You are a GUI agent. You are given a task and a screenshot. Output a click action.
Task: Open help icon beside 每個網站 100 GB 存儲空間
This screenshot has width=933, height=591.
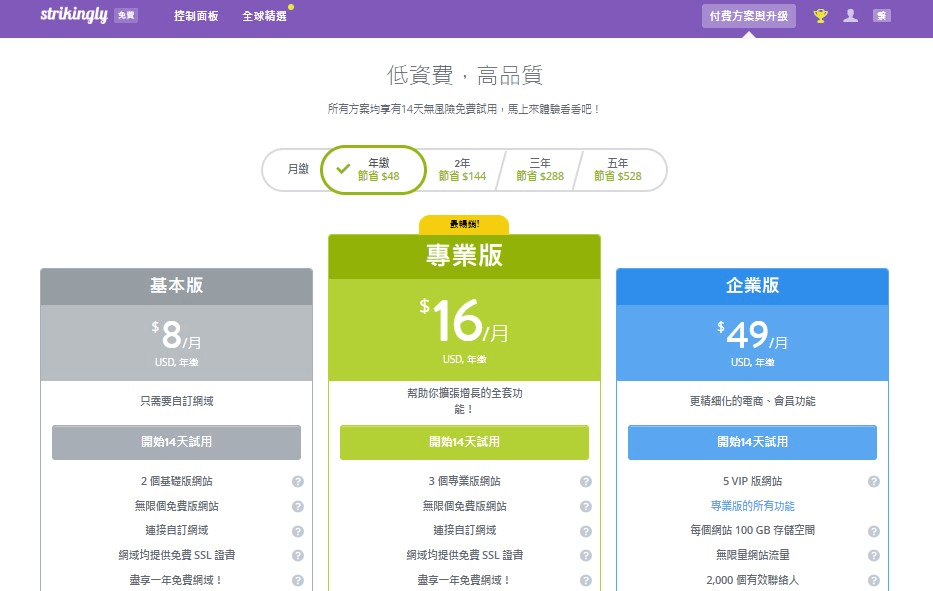pos(872,531)
